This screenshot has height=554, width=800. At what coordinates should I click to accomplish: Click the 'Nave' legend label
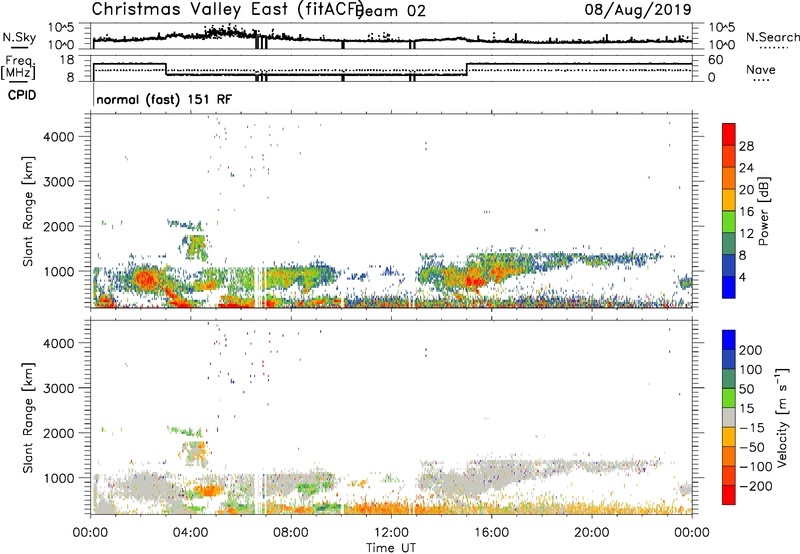[x=761, y=69]
